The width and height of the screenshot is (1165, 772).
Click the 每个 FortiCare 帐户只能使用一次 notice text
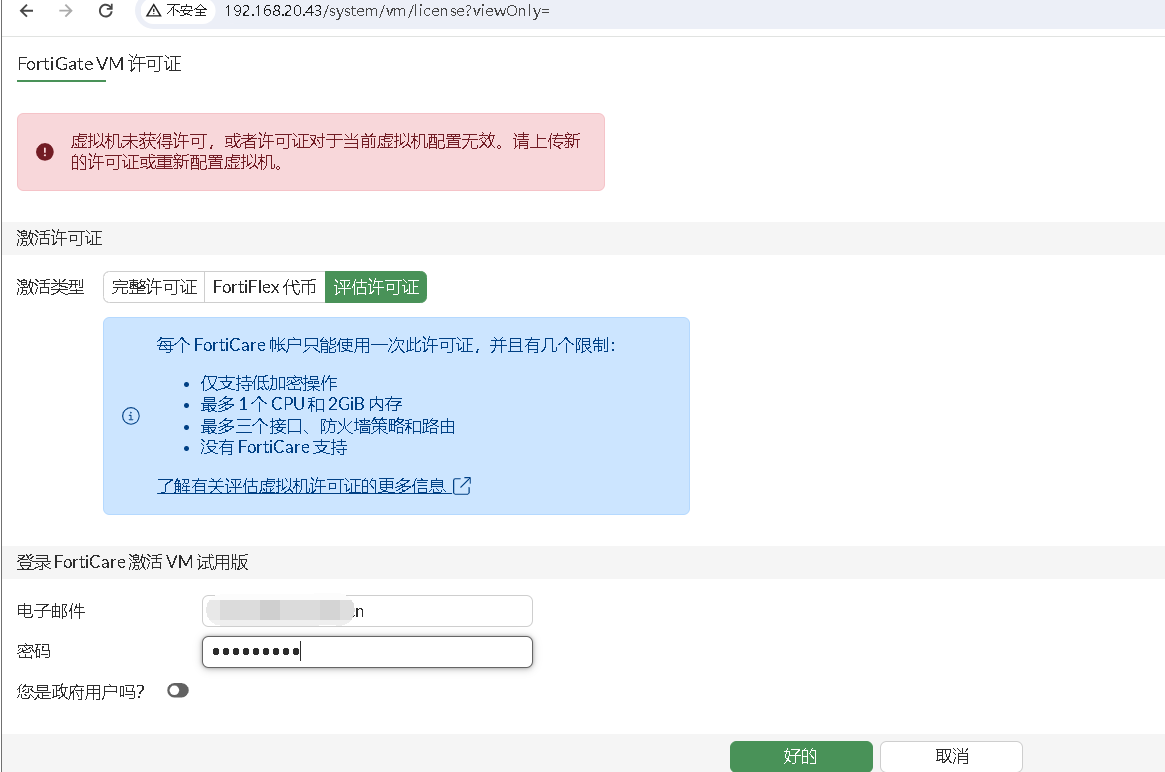click(x=386, y=346)
